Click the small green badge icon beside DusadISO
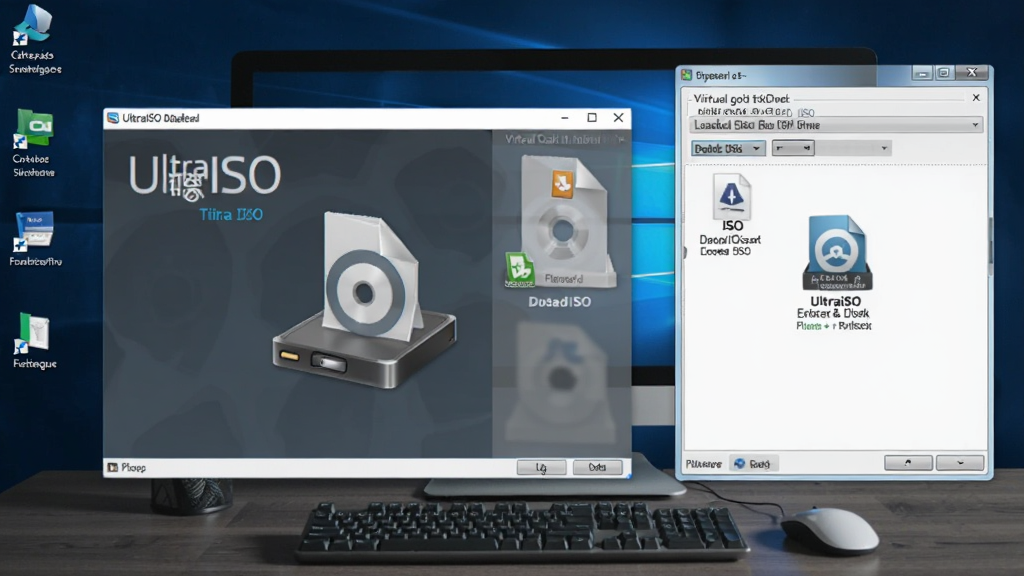 click(520, 269)
